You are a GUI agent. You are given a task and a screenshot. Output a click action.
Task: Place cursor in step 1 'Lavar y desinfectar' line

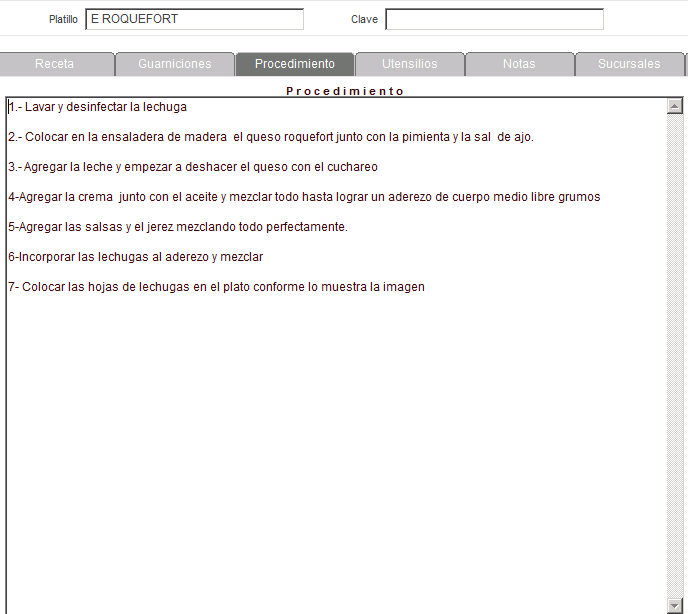click(x=98, y=107)
